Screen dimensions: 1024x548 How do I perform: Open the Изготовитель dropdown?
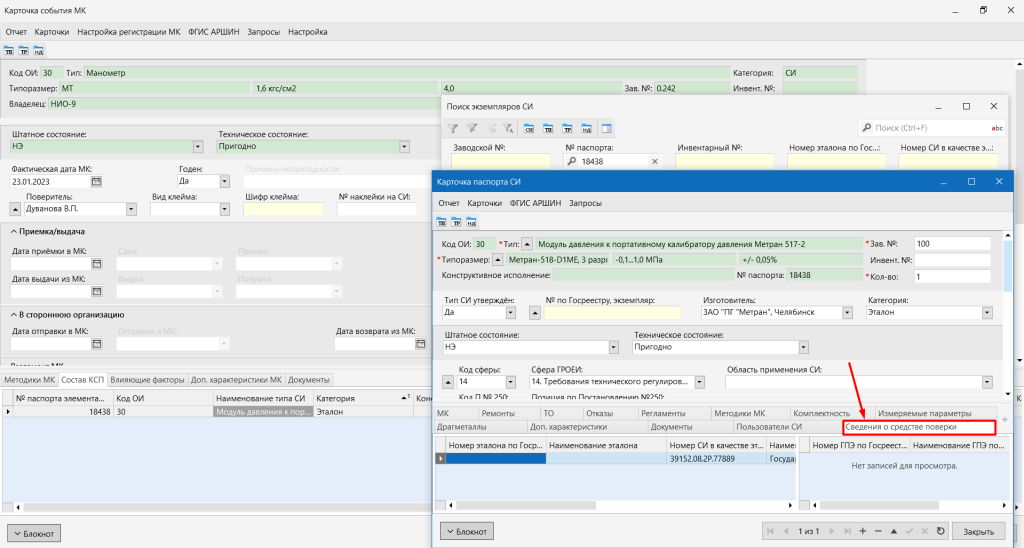click(847, 313)
